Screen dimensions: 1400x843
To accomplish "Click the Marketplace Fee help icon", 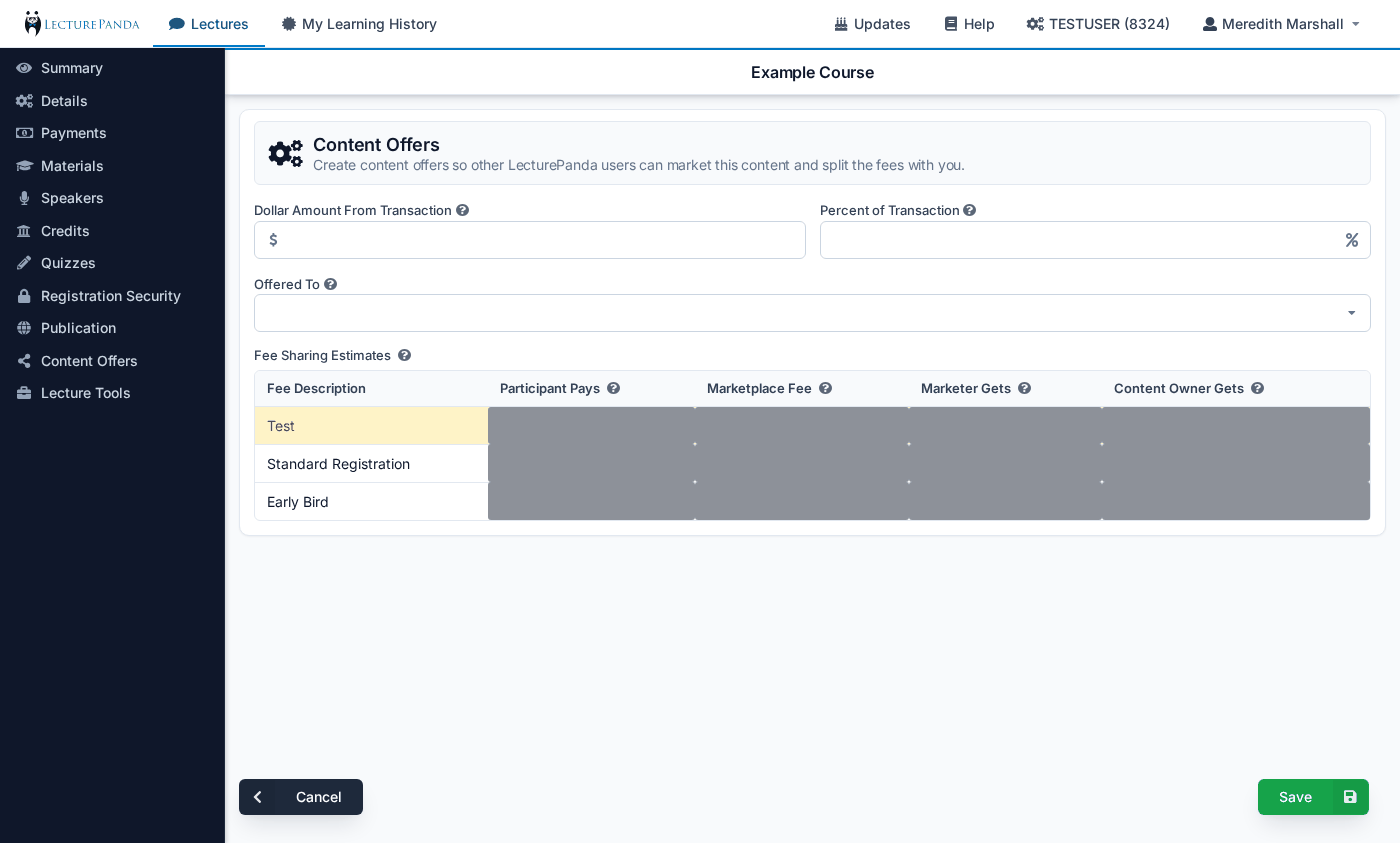I will click(825, 388).
